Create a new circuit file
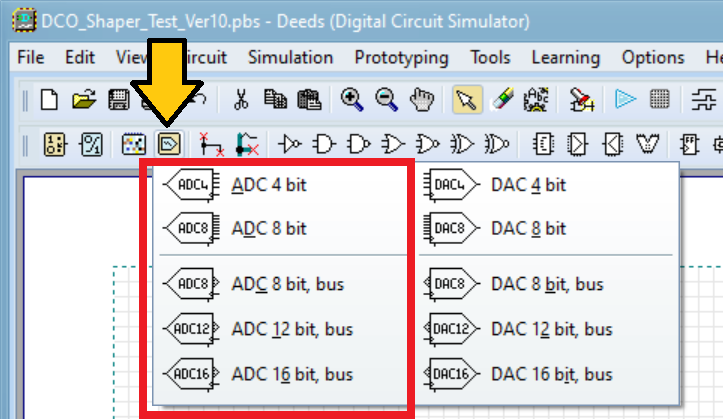723x420 pixels. click(49, 100)
